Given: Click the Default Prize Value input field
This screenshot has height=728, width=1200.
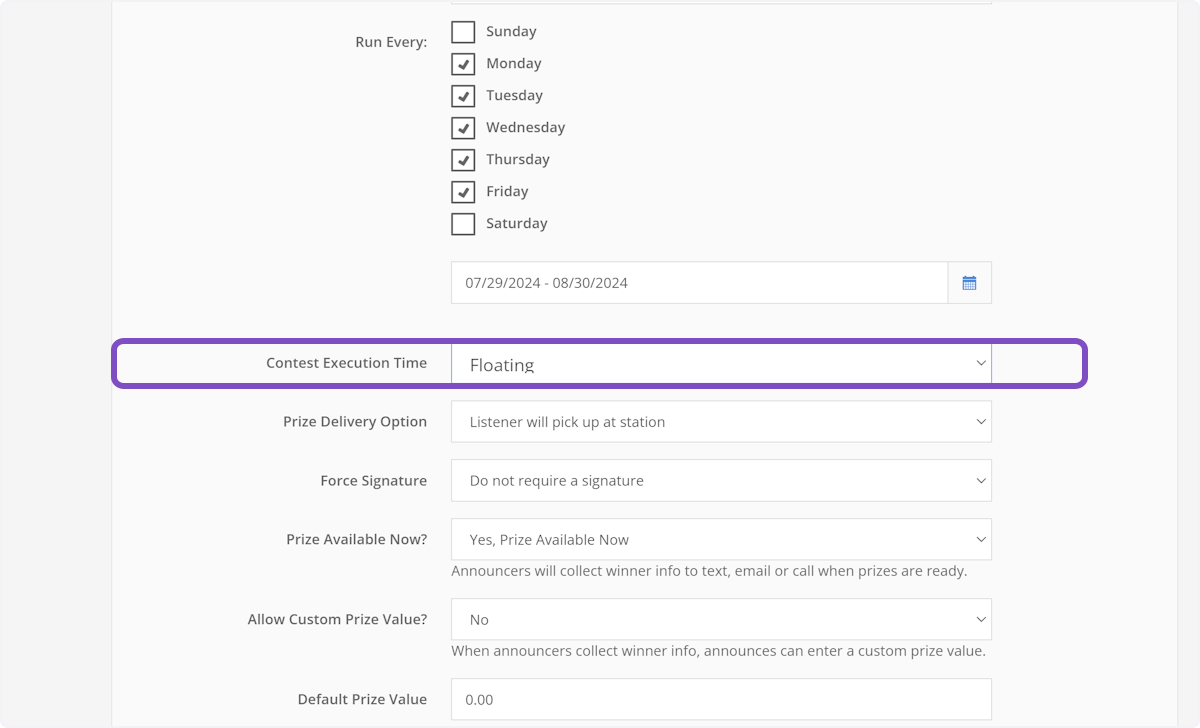Looking at the screenshot, I should (720, 700).
